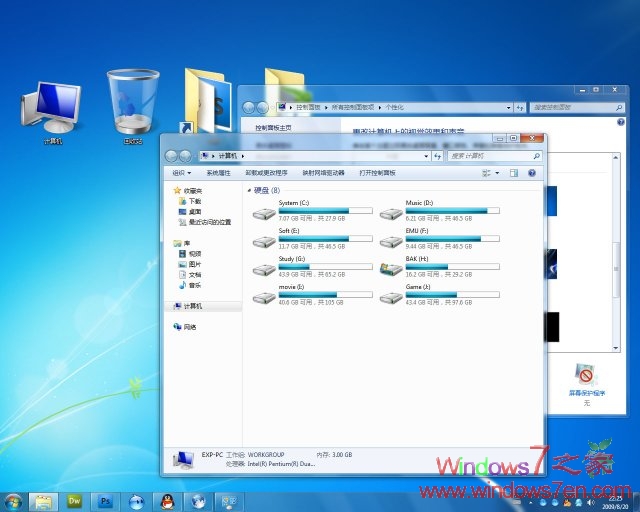
Task: Open 控制面板主页 link
Action: coord(273,128)
